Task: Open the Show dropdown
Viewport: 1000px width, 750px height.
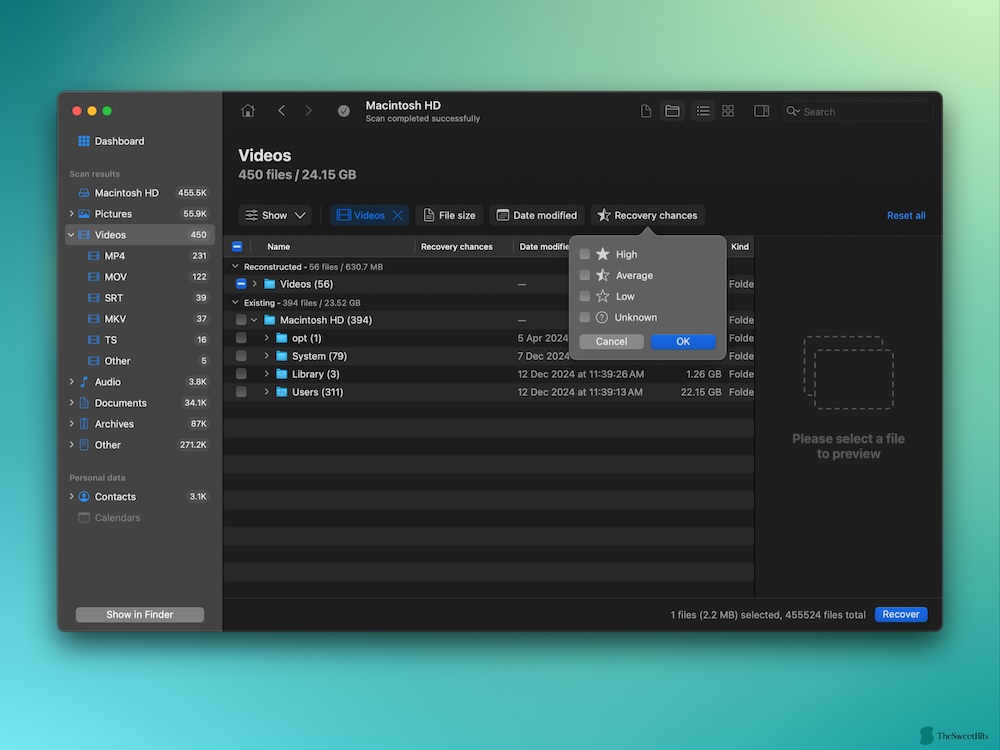Action: tap(275, 215)
